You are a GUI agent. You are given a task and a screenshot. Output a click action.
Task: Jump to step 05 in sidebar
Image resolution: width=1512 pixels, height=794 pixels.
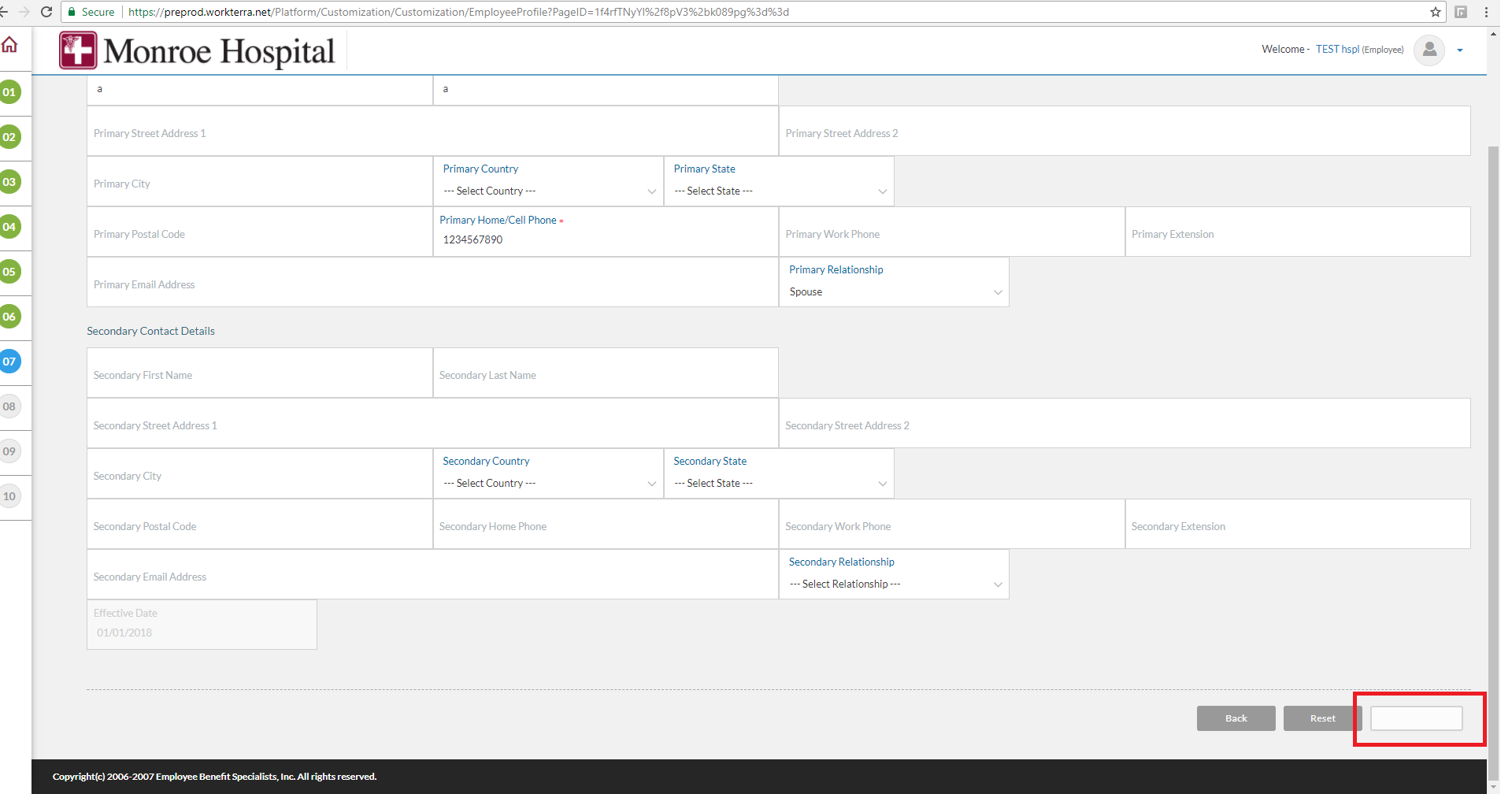coord(9,272)
